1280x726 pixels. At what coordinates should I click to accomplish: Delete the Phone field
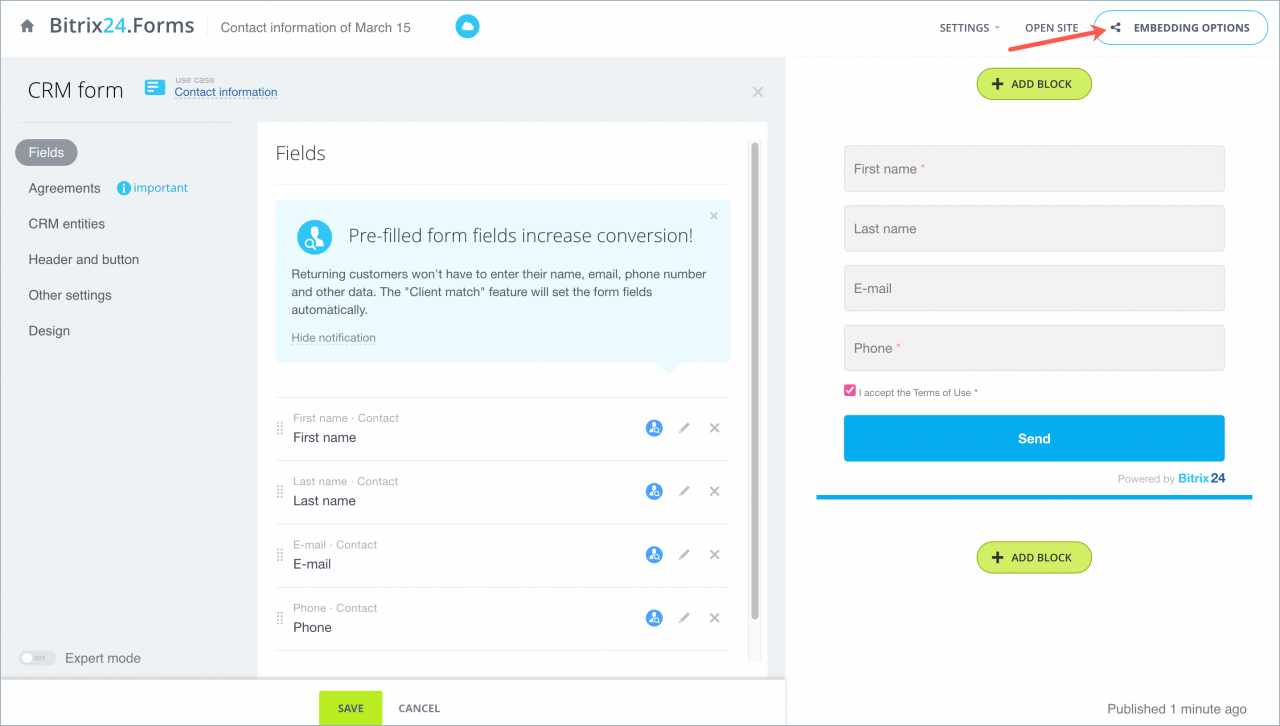[x=714, y=618]
